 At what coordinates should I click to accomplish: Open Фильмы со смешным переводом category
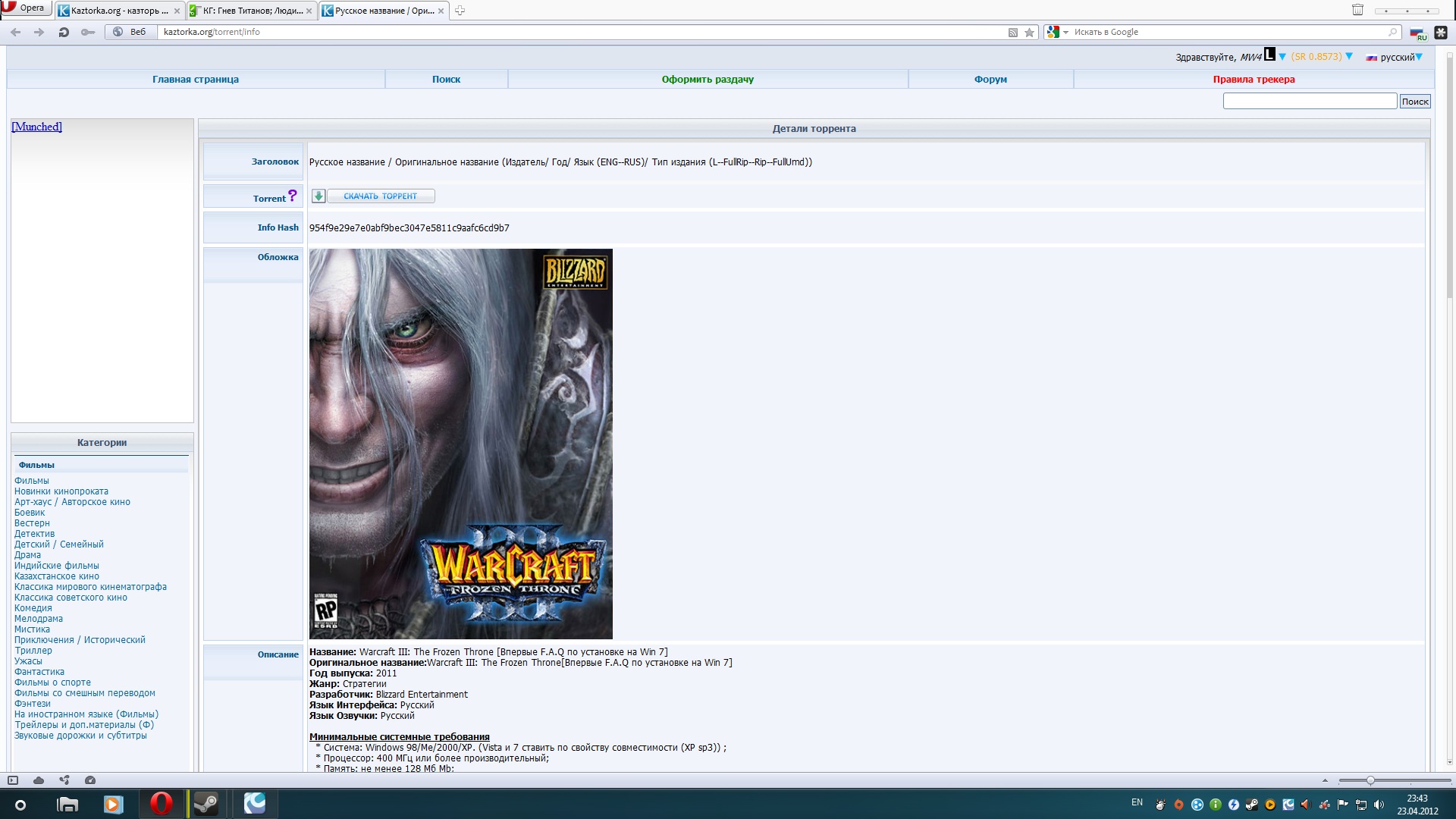tap(85, 693)
